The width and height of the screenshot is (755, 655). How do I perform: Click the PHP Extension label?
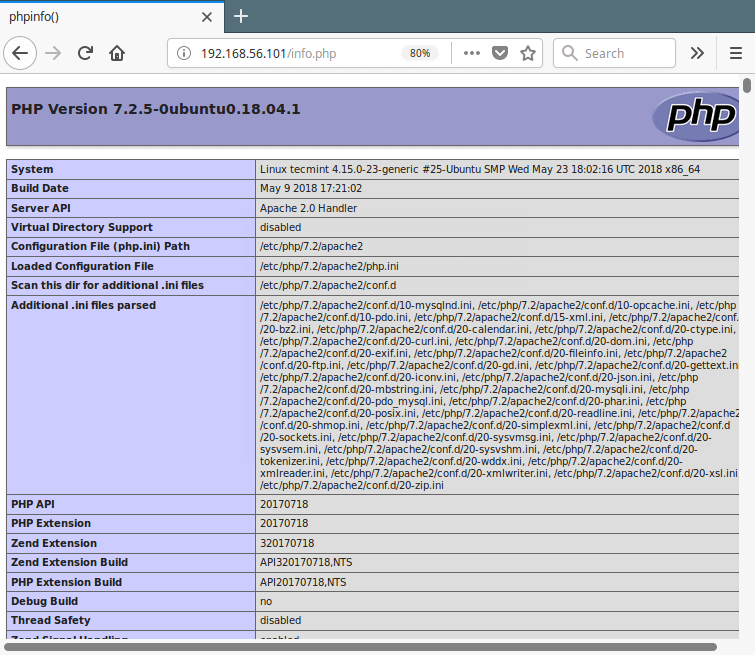51,524
